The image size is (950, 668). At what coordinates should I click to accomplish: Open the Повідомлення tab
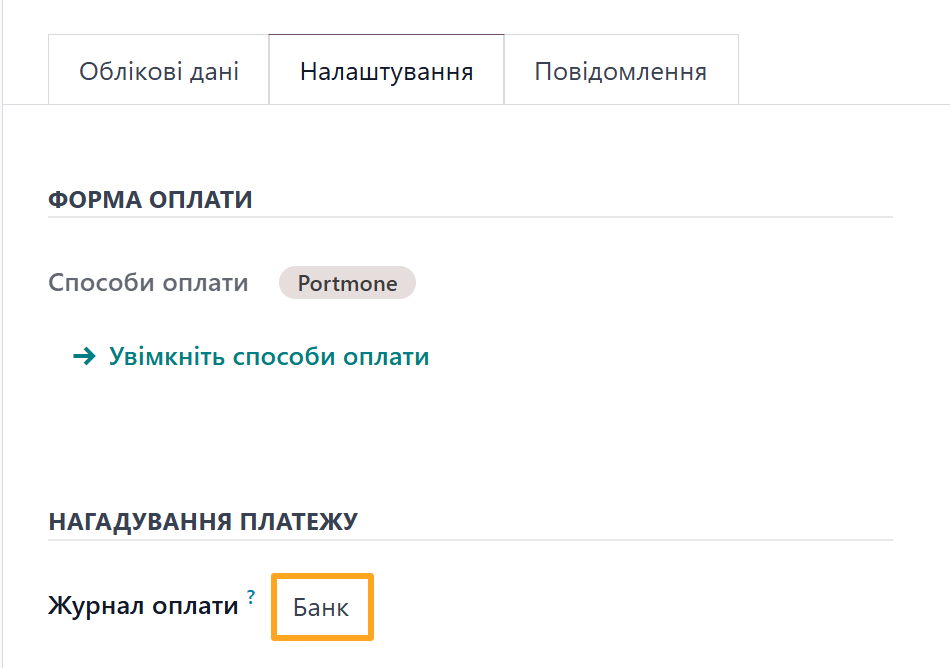pos(621,69)
